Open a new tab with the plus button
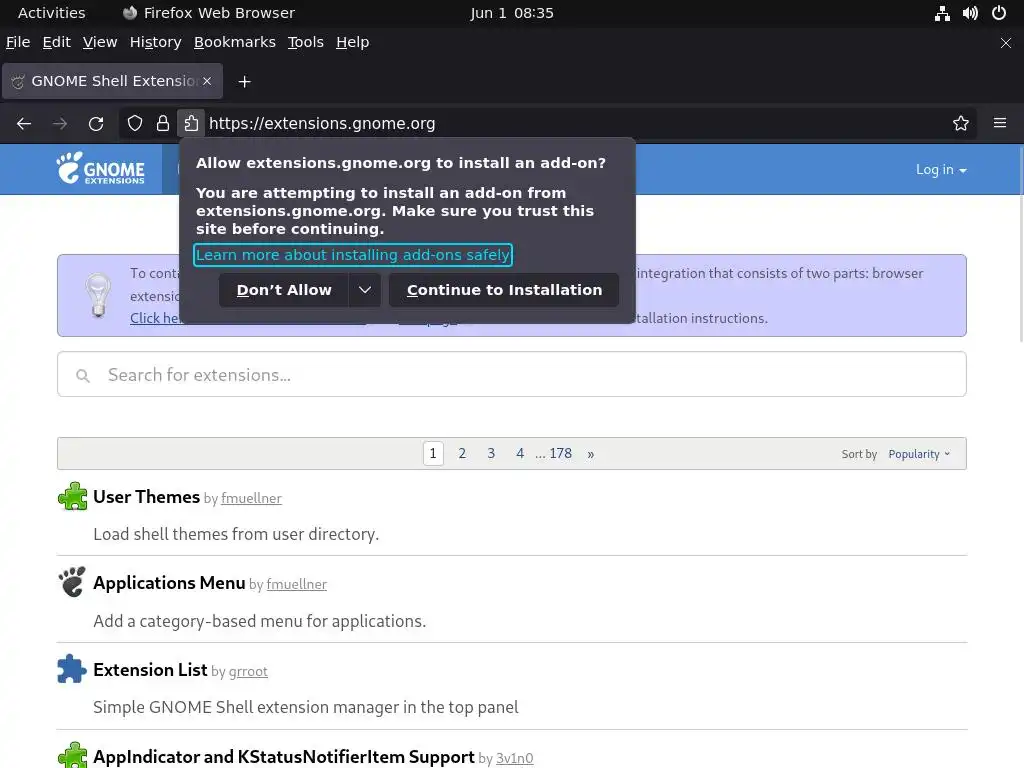This screenshot has width=1024, height=768. (244, 82)
